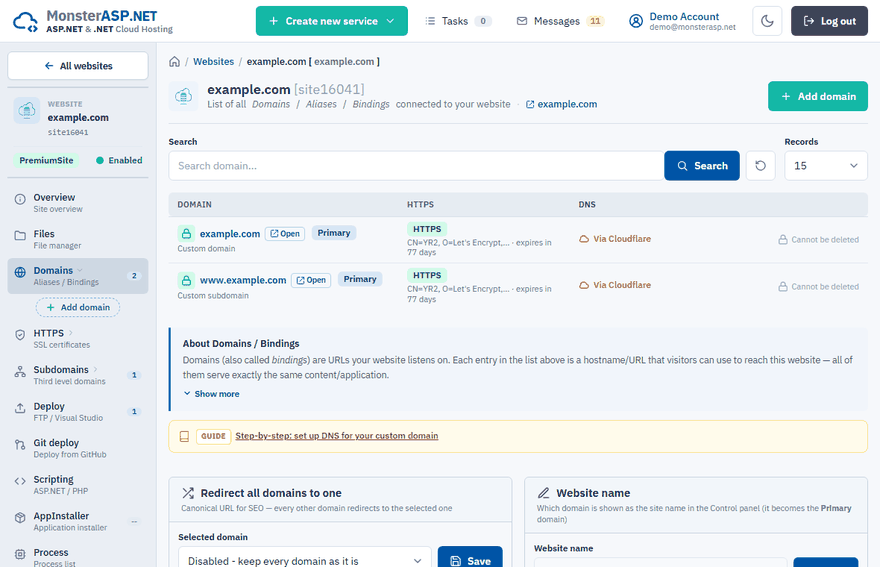Click Open button for example.com
Screen dimensions: 880x567
point(285,234)
